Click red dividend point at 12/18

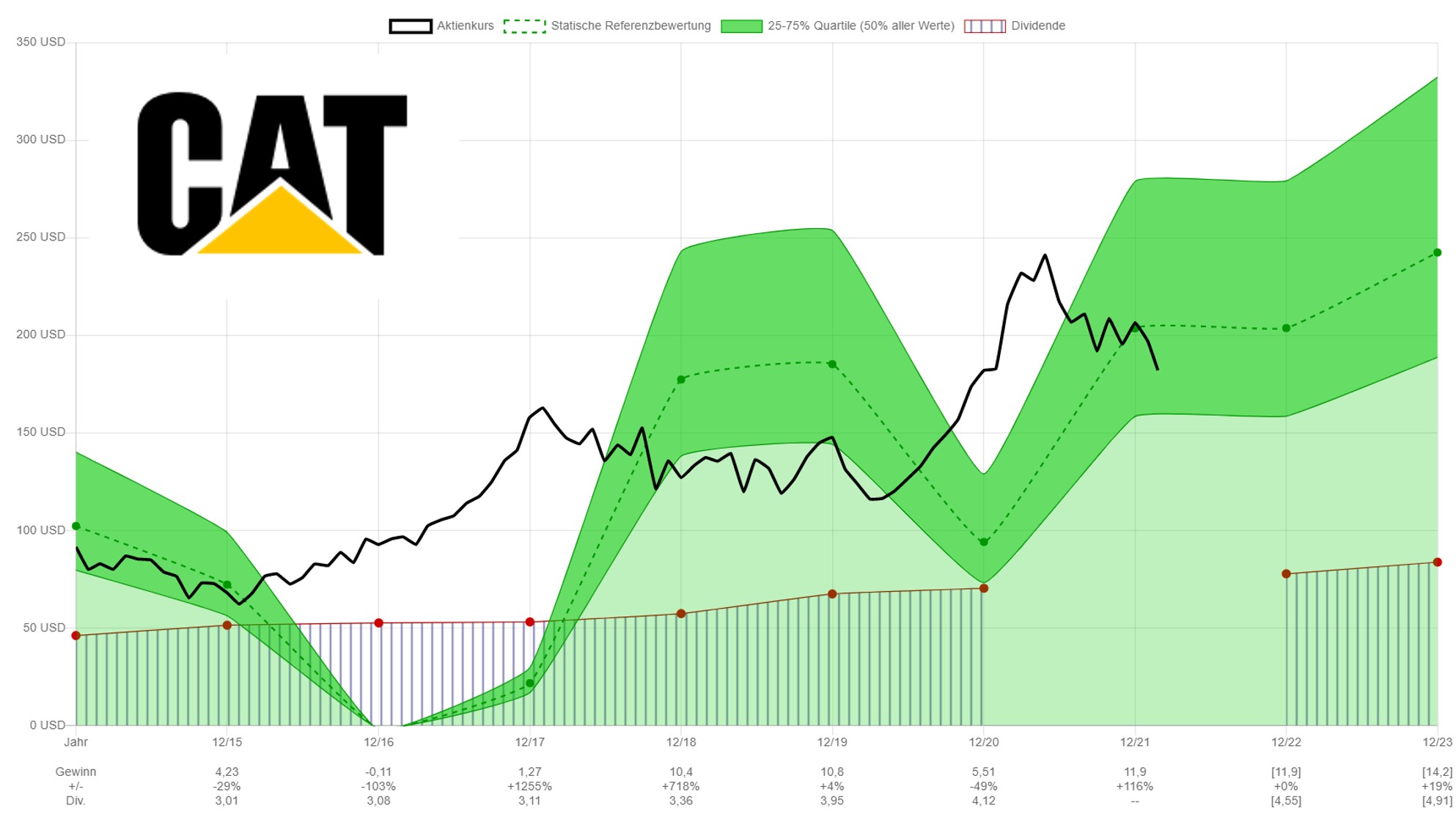pyautogui.click(x=681, y=614)
